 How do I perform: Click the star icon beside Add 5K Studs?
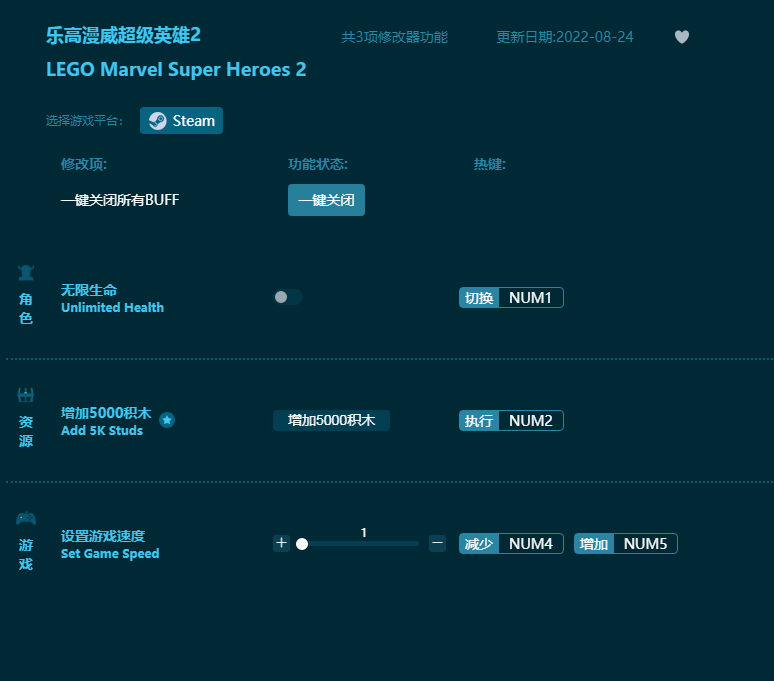tap(167, 420)
